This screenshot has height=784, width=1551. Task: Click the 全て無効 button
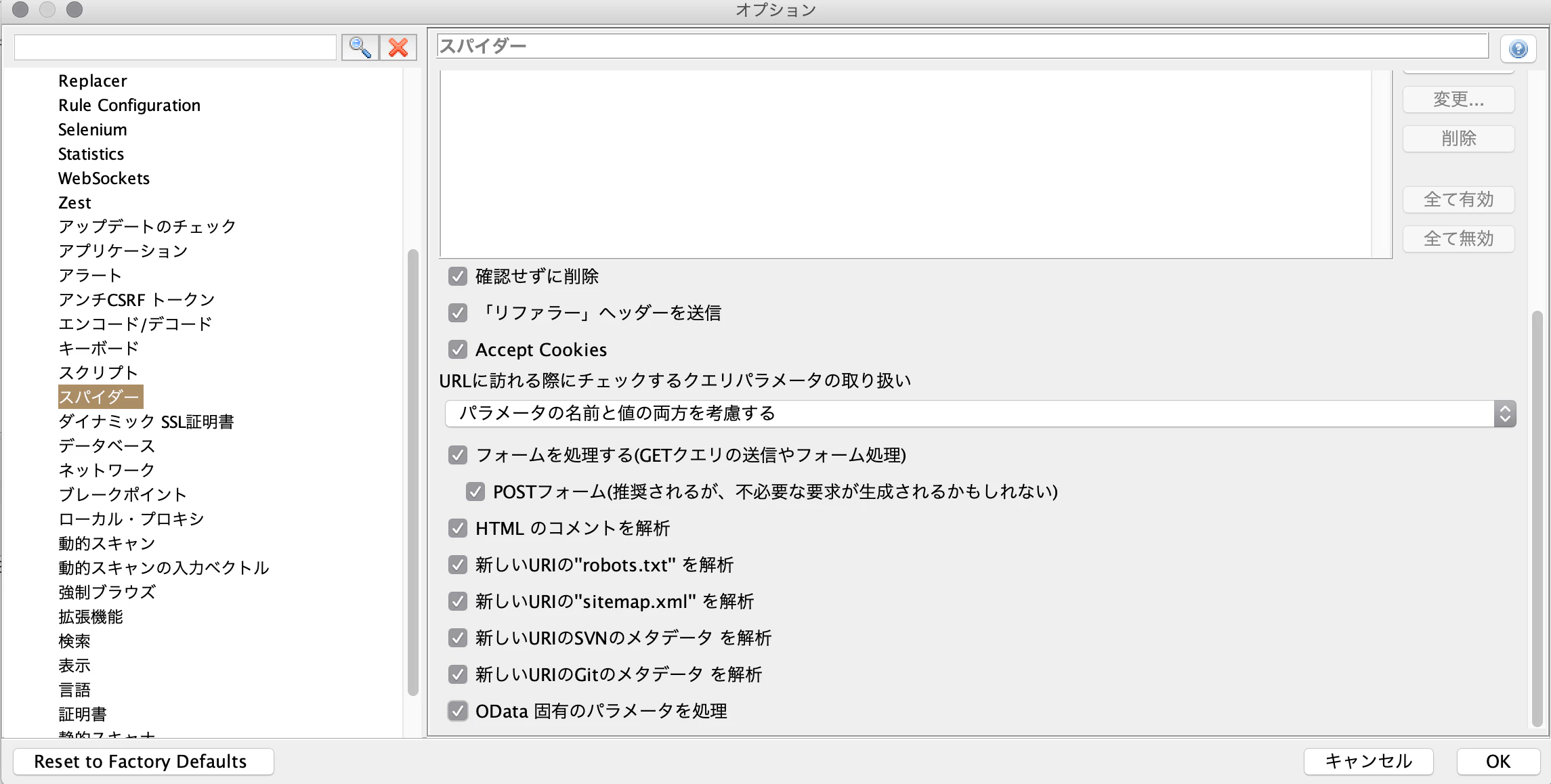1458,239
